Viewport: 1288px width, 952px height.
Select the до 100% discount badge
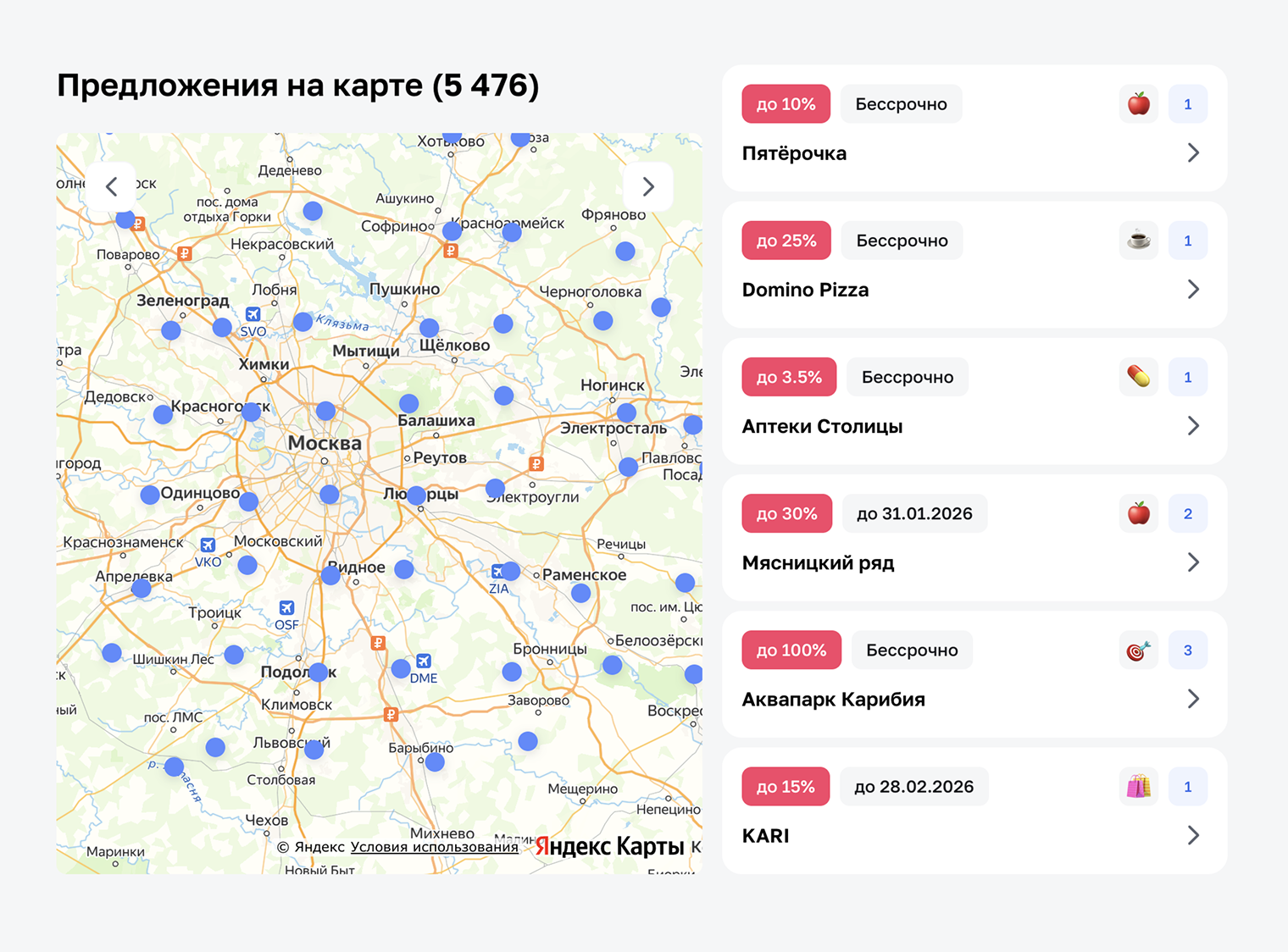click(791, 650)
